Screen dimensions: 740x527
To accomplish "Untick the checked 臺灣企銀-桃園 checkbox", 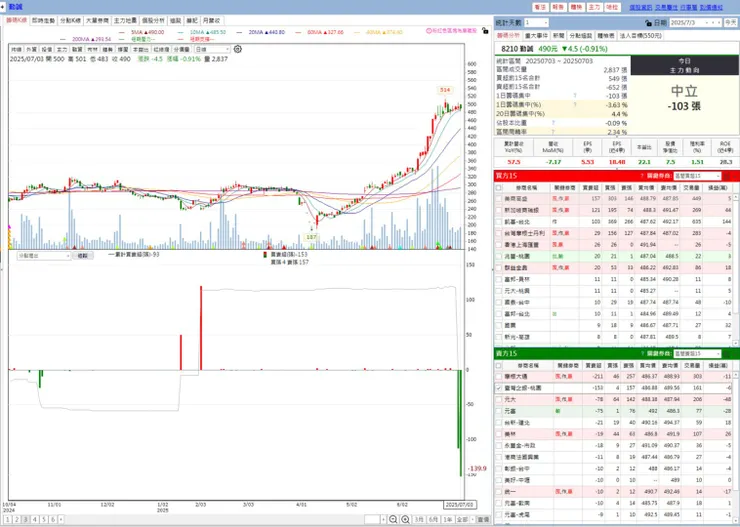I will pyautogui.click(x=499, y=388).
